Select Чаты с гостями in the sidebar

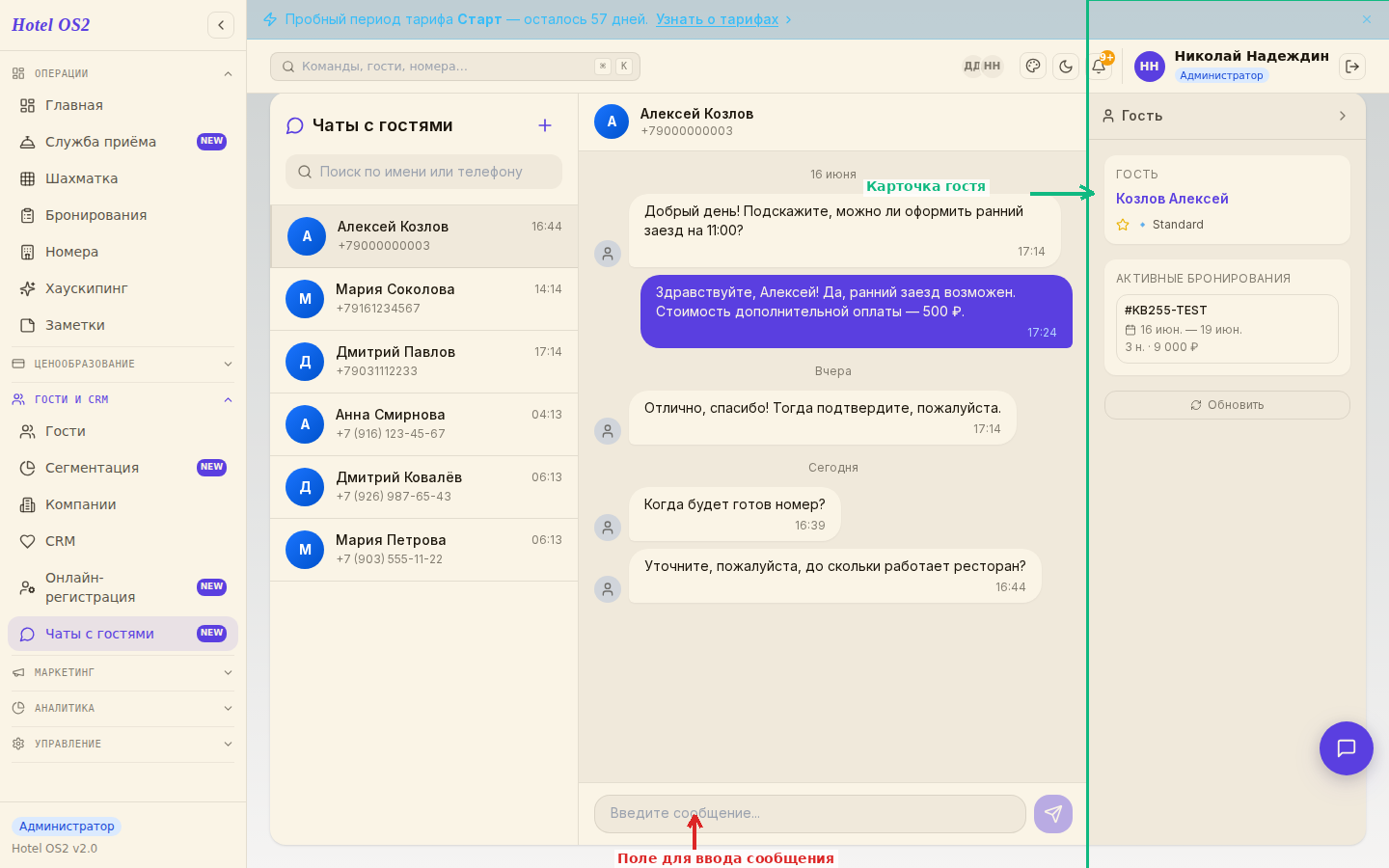point(123,634)
